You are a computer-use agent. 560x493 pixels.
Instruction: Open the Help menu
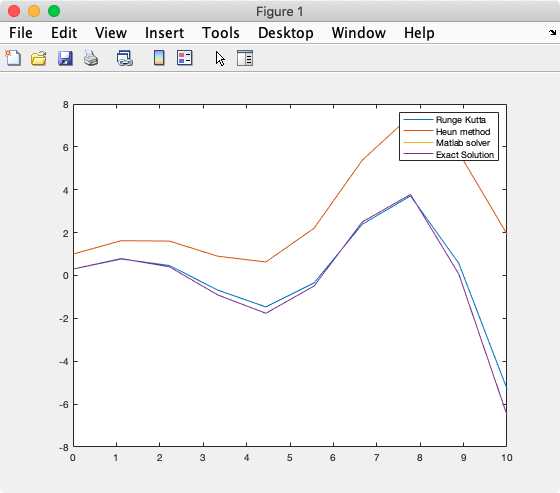click(419, 33)
